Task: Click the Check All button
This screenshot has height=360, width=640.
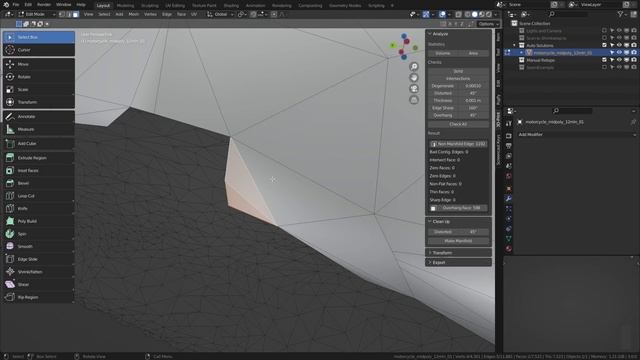Action: pyautogui.click(x=458, y=124)
